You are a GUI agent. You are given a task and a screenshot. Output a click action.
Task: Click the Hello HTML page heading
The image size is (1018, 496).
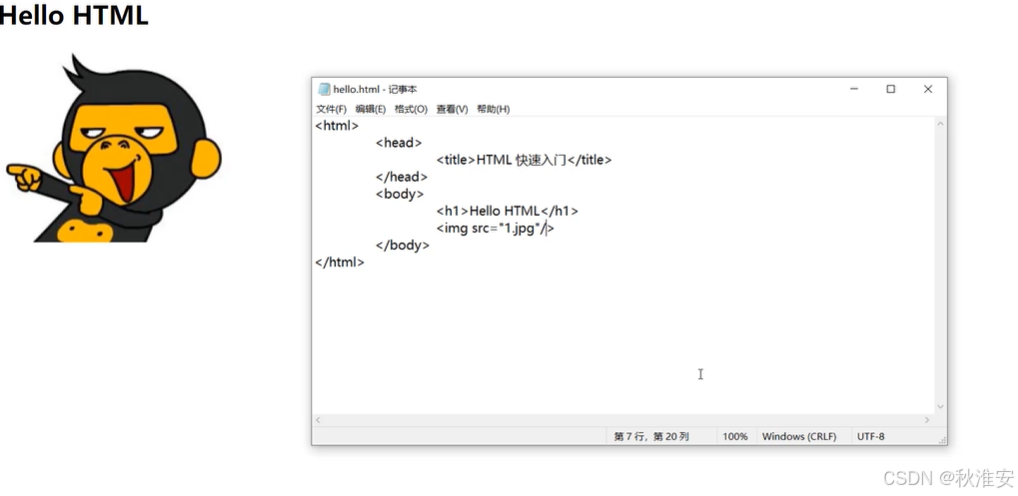pyautogui.click(x=74, y=16)
